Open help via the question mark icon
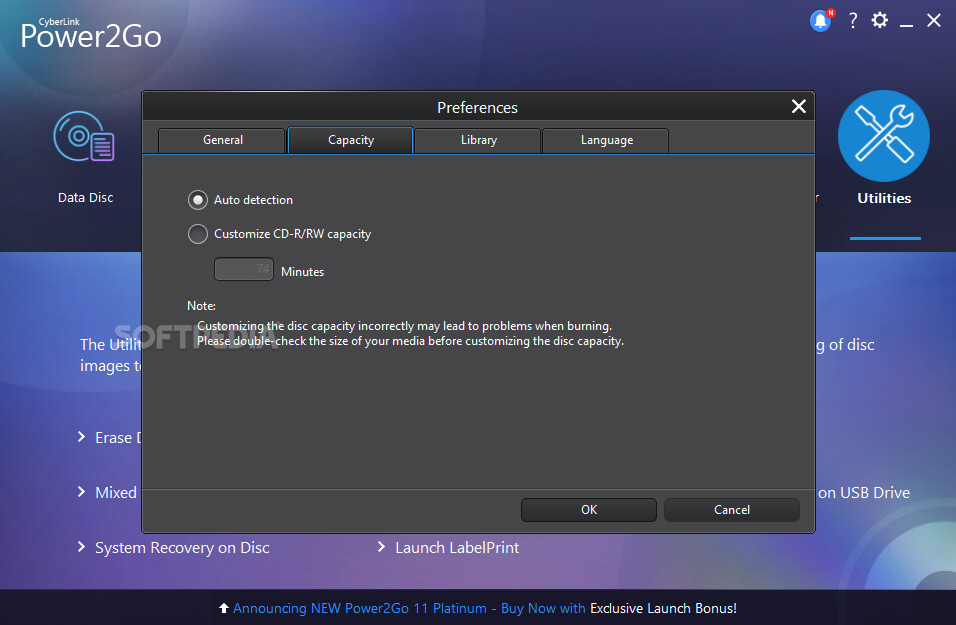Viewport: 956px width, 625px height. 853,21
